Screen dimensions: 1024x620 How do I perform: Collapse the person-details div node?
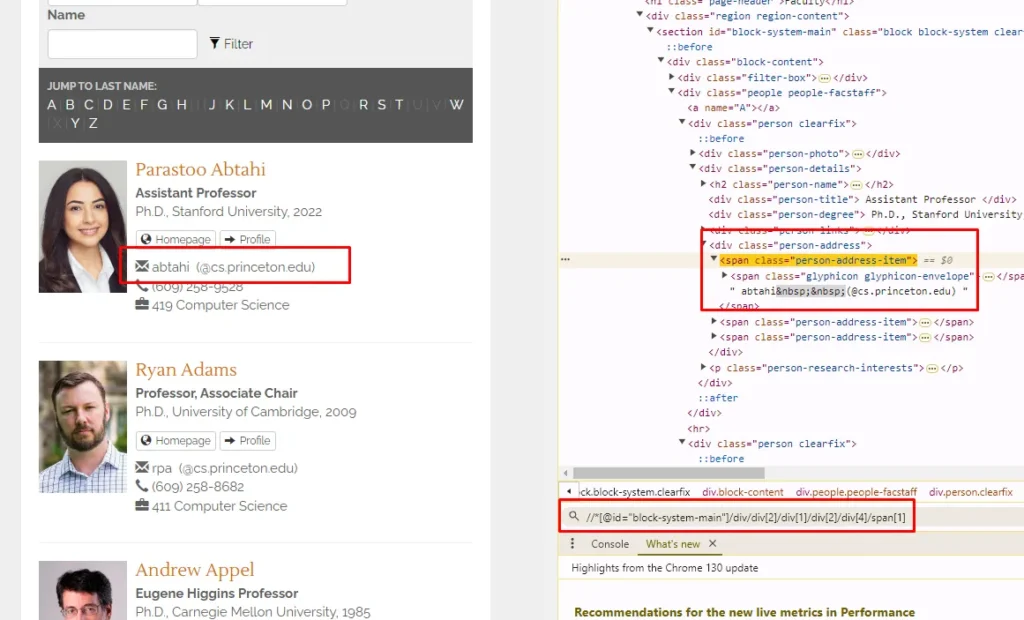tap(693, 169)
